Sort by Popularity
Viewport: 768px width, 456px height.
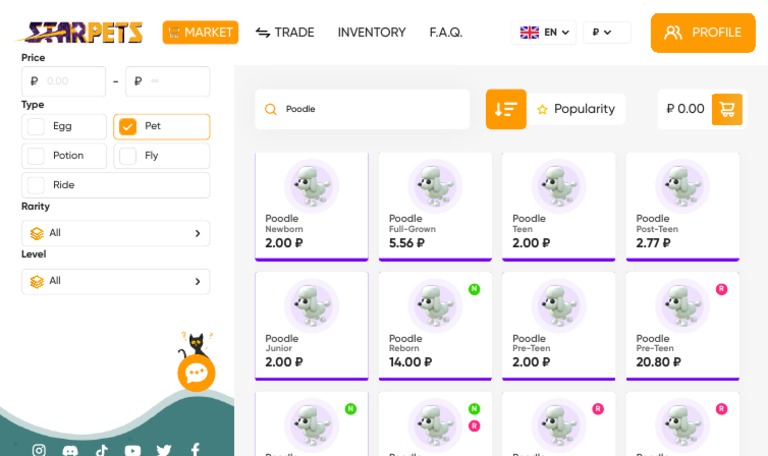576,109
